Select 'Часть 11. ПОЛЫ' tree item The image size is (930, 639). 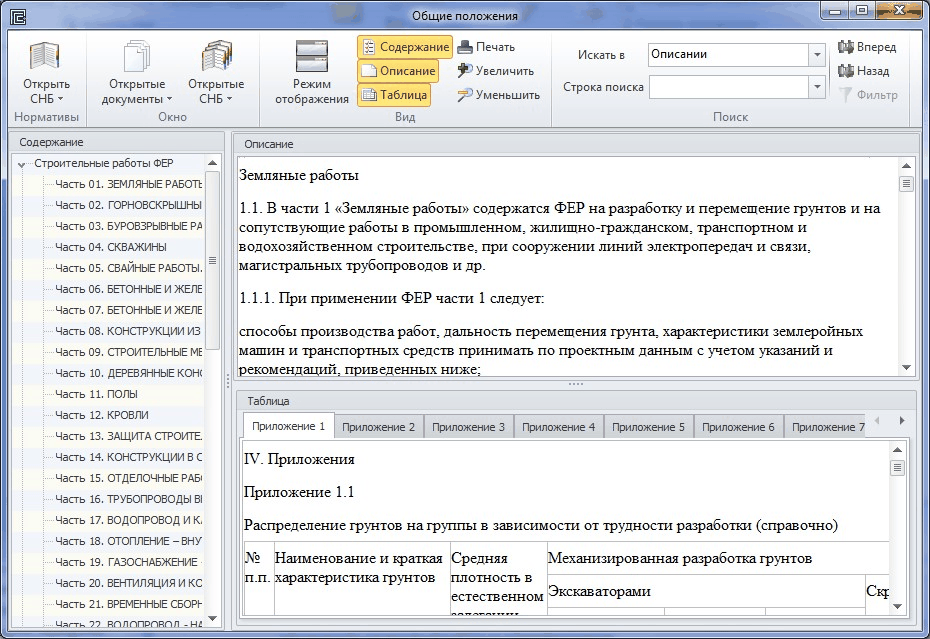tap(96, 394)
